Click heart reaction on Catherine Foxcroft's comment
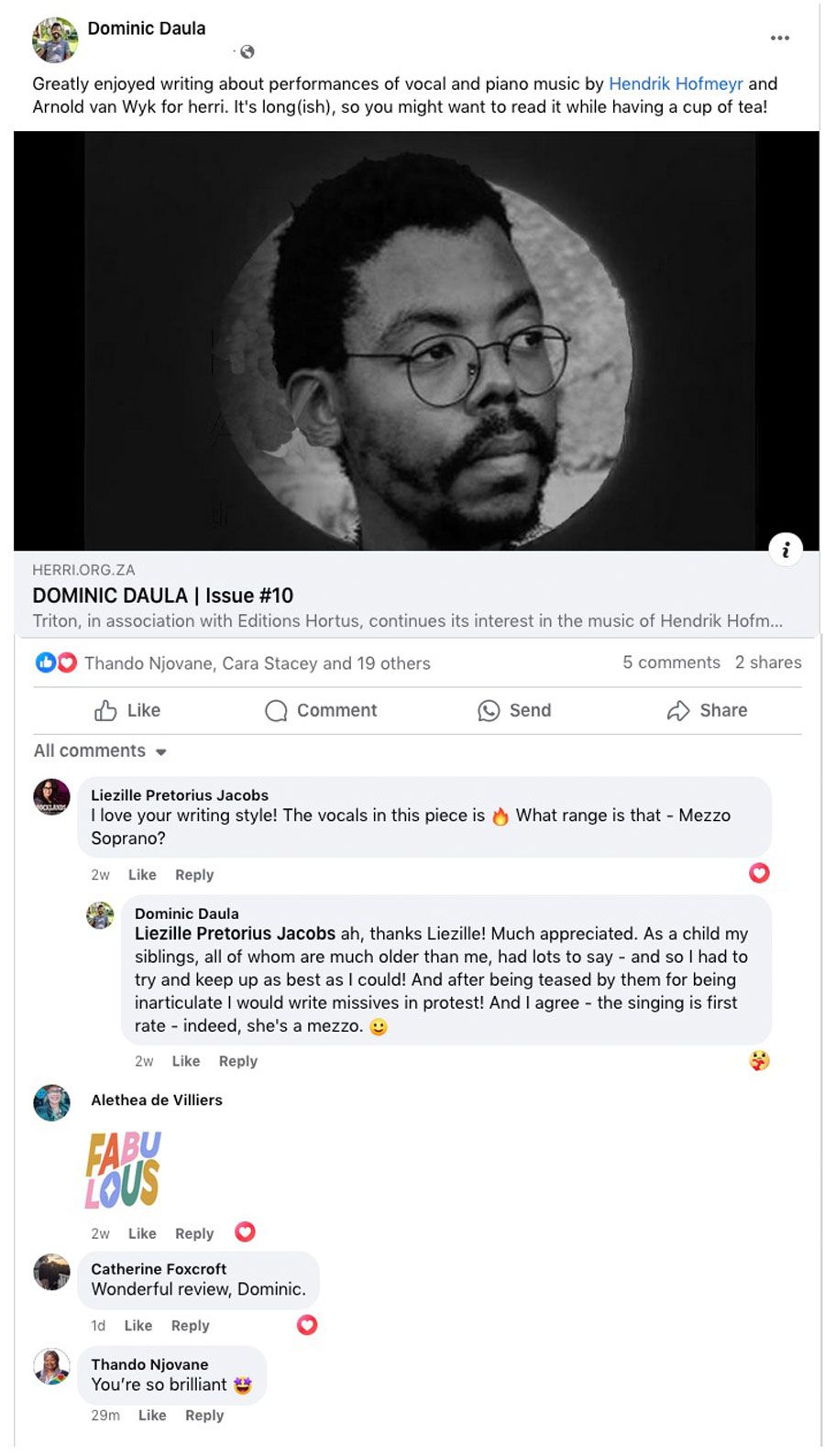Viewport: 825px width, 1456px height. 307,1325
